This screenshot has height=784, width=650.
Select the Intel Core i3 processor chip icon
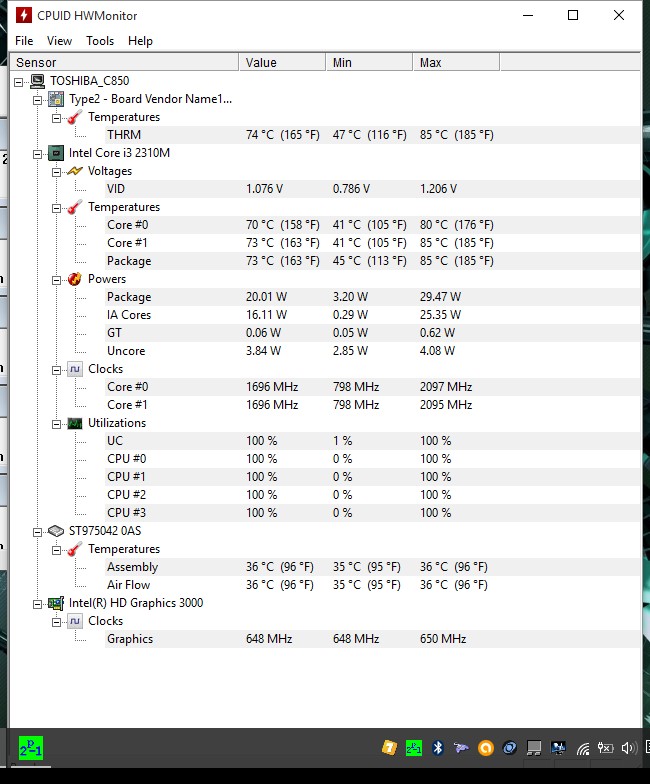pos(56,153)
